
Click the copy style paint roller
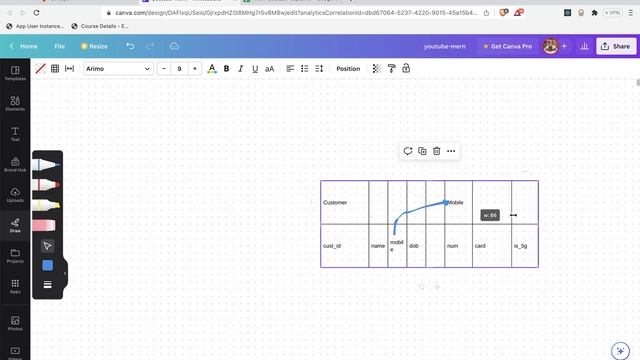391,69
